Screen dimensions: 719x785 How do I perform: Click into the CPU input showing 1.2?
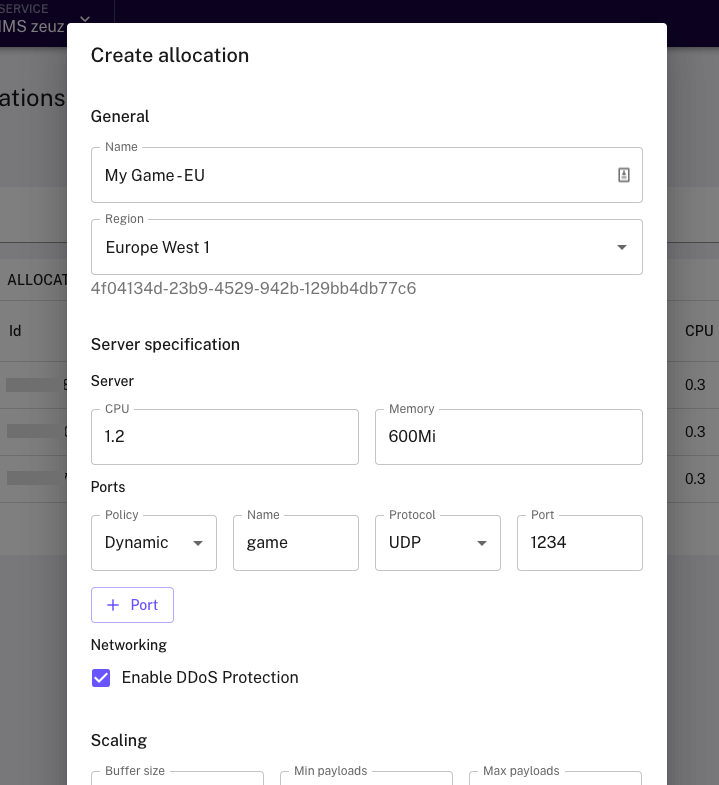pos(224,437)
